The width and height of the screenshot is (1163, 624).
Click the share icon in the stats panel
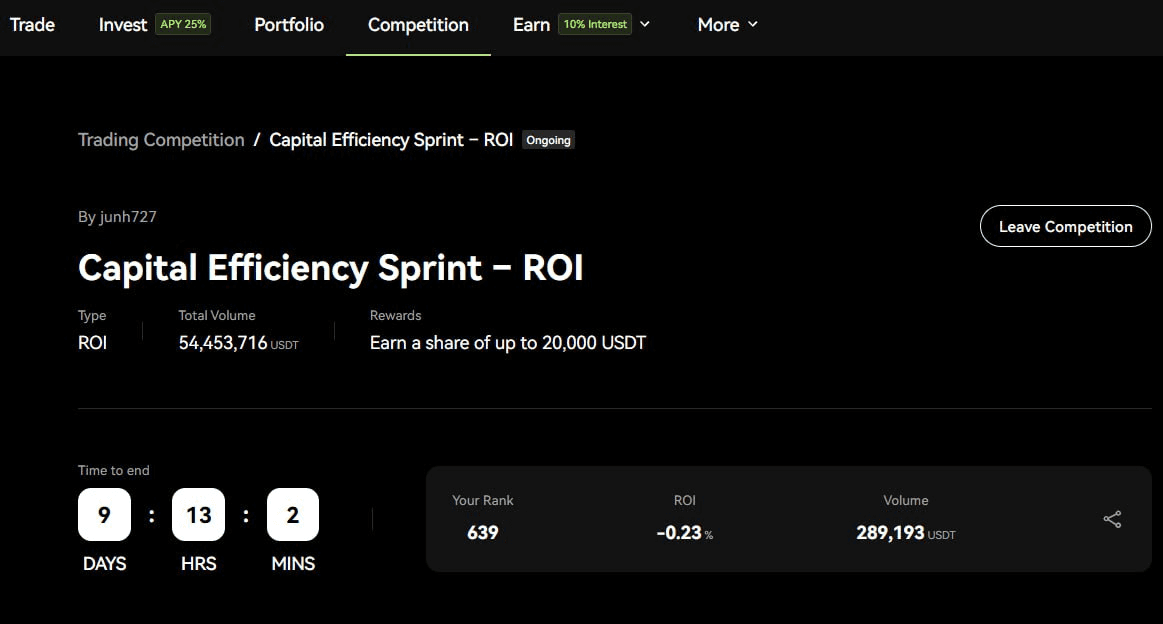[1112, 519]
